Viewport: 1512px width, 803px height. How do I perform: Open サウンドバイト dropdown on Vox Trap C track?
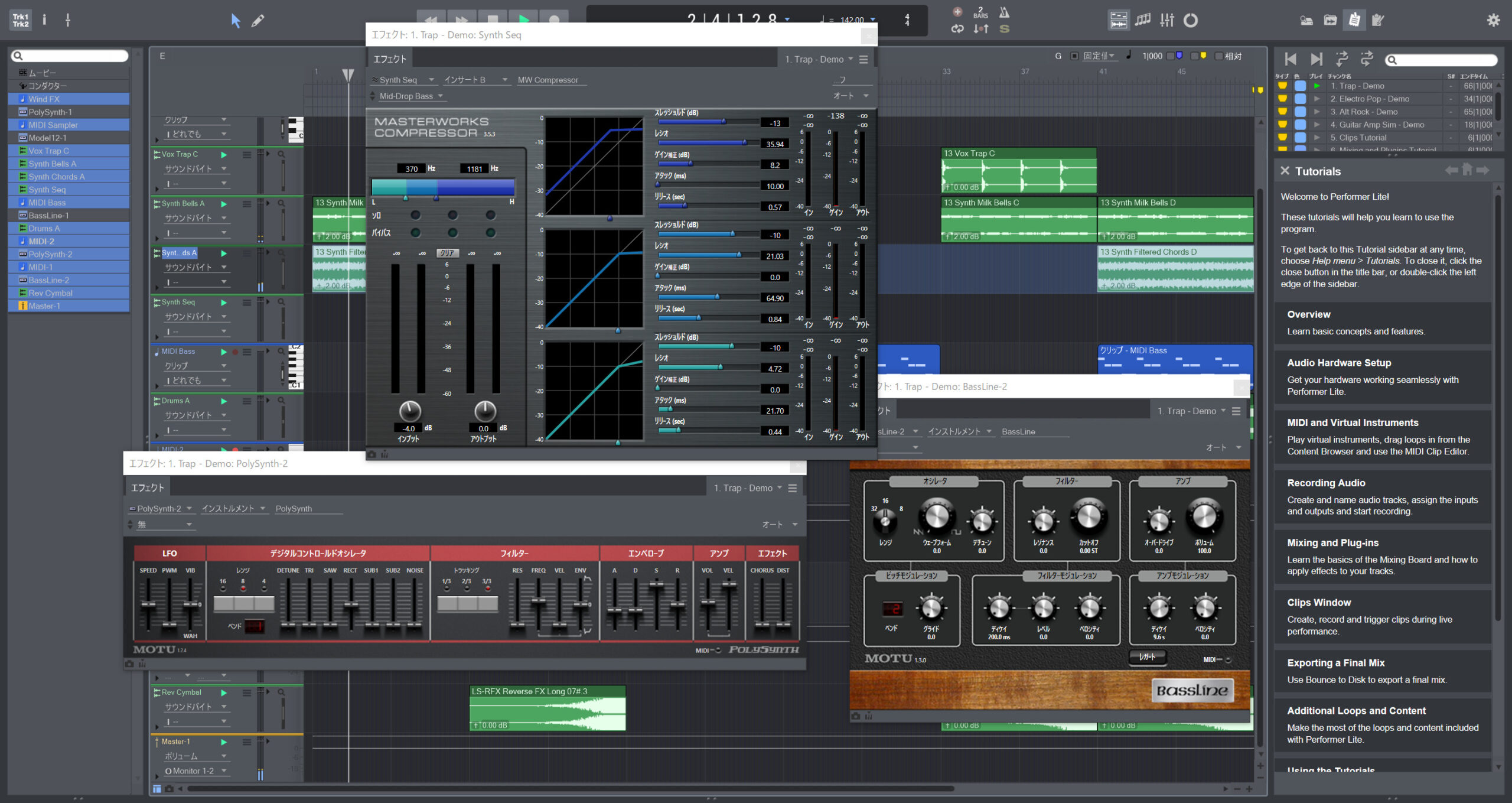195,169
